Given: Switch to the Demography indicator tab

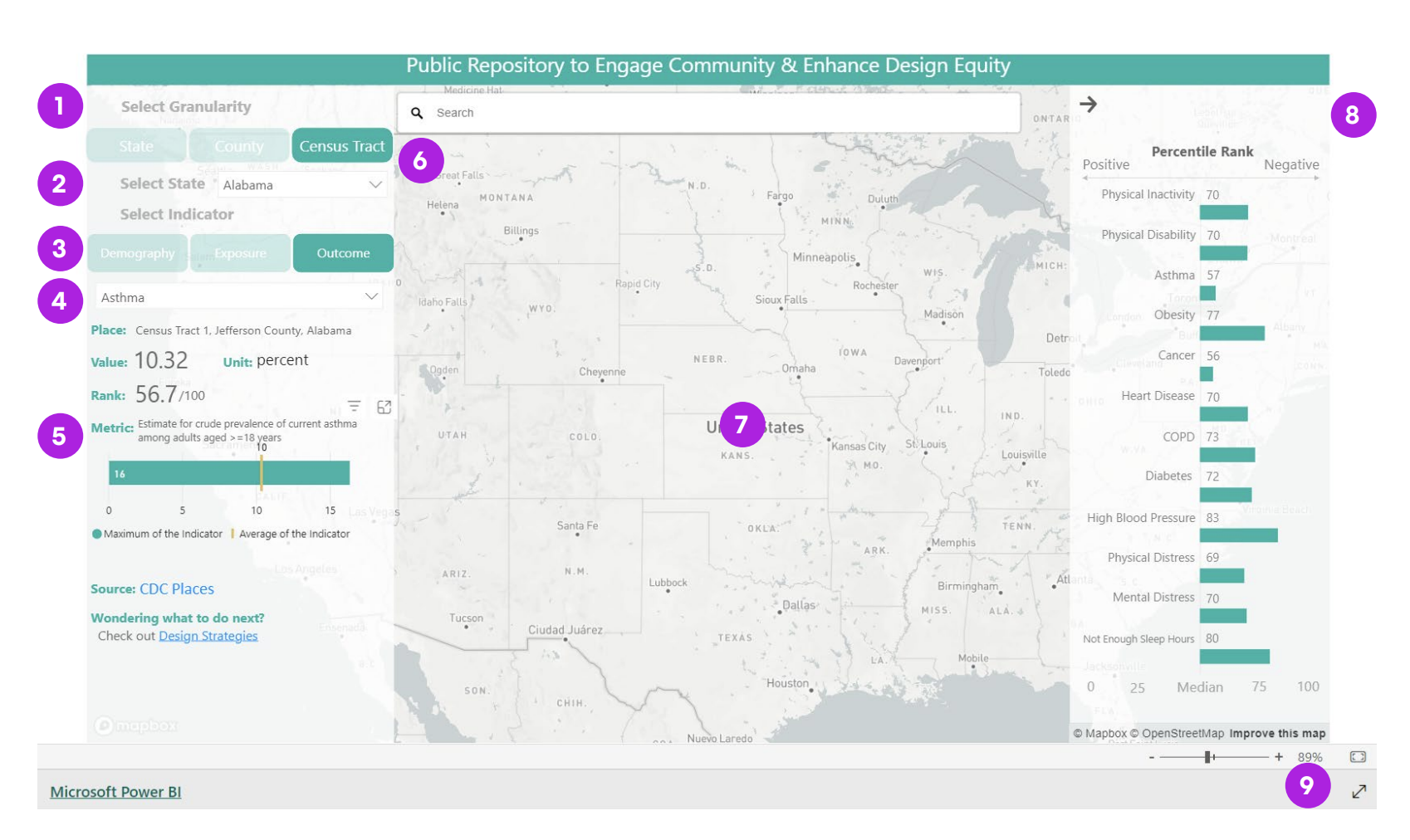Looking at the screenshot, I should 138,253.
